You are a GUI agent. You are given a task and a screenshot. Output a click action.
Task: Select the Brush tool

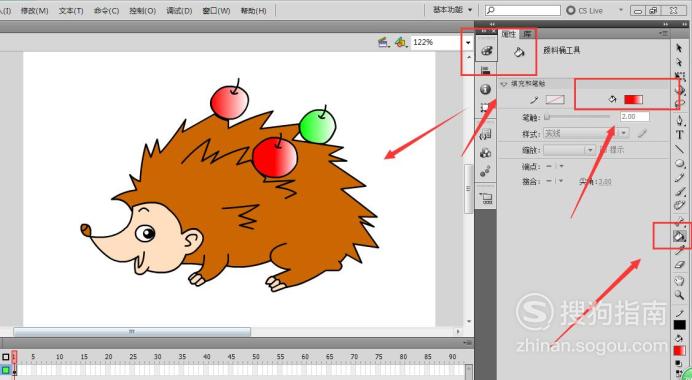click(680, 192)
